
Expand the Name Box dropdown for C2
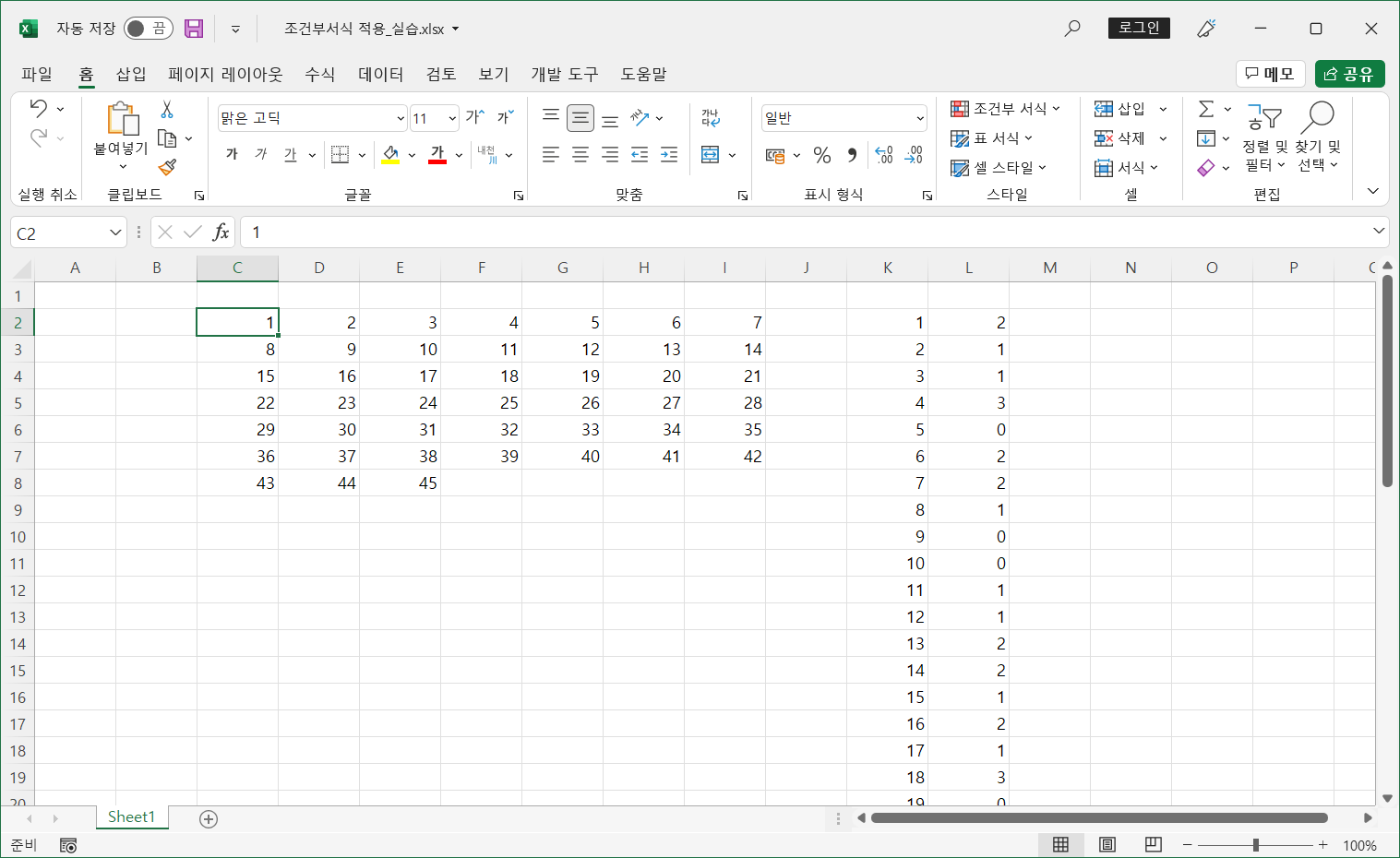(115, 232)
